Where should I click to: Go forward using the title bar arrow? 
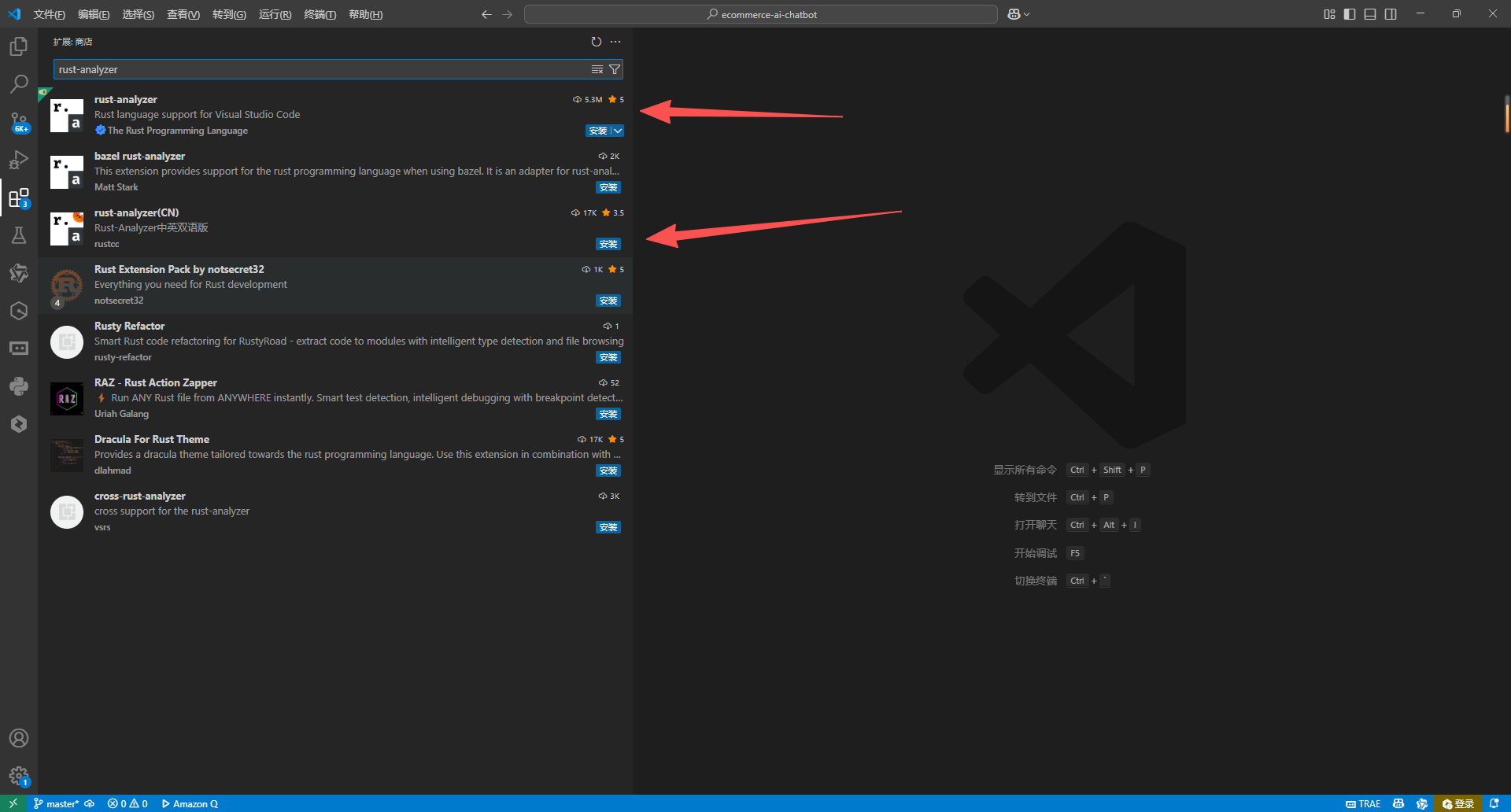coord(508,14)
